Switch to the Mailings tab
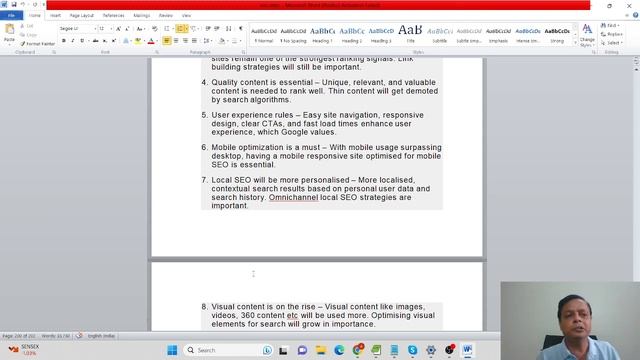Screen dimensions: 640x360 point(142,15)
